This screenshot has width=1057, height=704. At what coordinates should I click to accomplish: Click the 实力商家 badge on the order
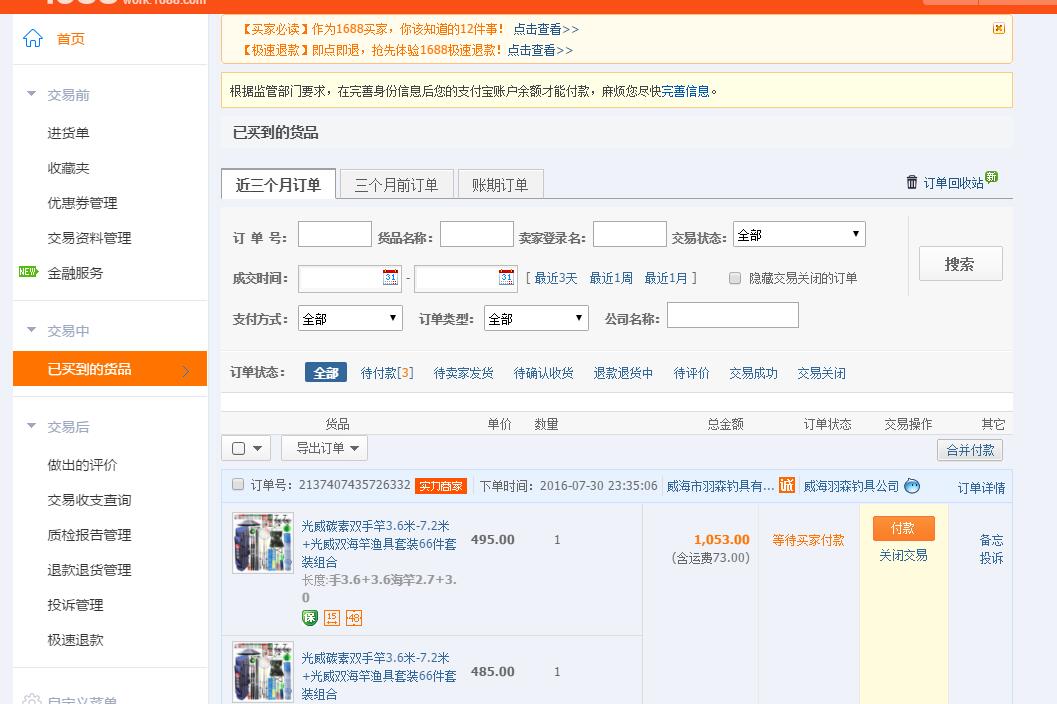point(441,486)
